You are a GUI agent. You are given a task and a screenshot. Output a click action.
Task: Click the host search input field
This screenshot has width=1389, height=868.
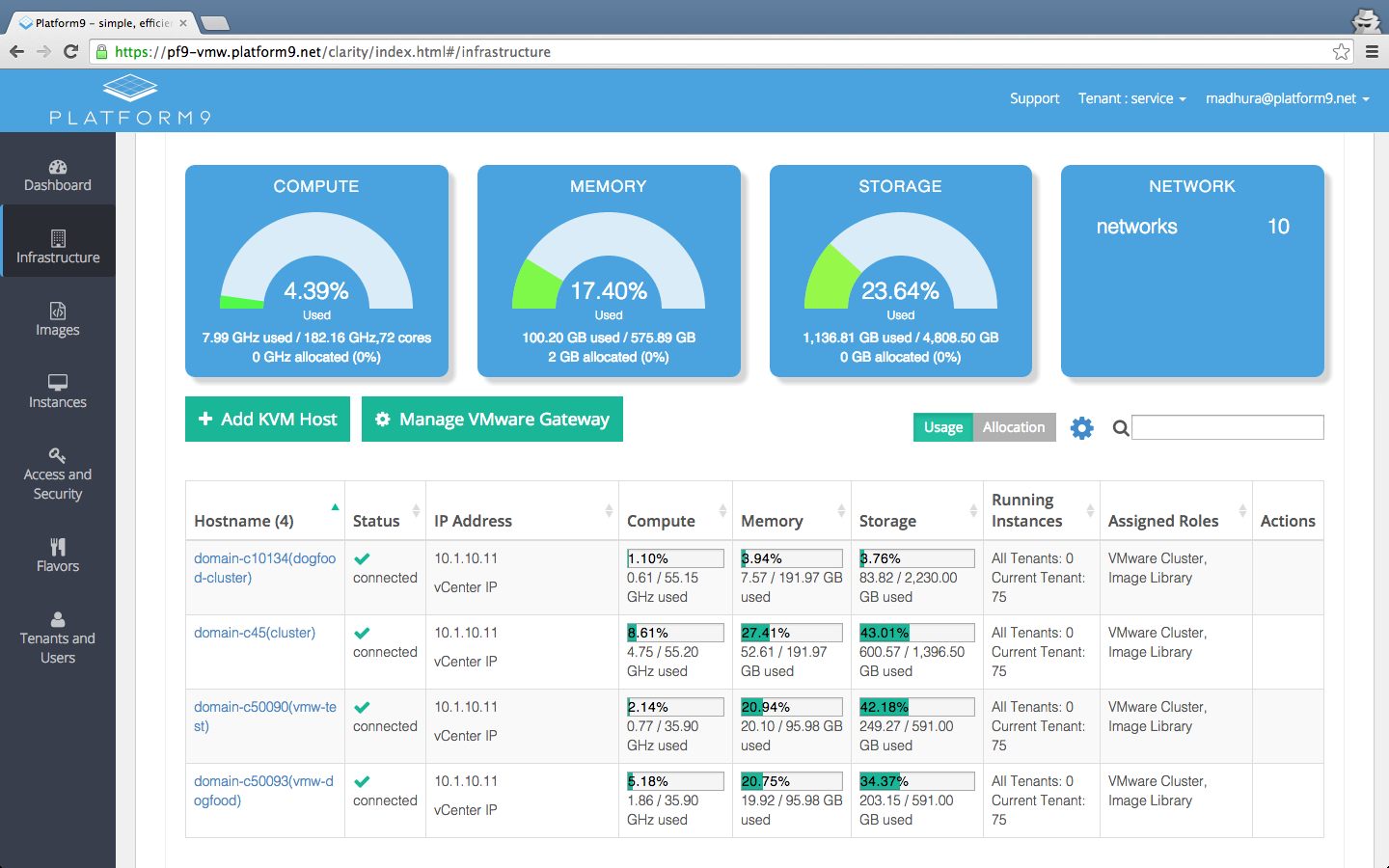tap(1227, 427)
